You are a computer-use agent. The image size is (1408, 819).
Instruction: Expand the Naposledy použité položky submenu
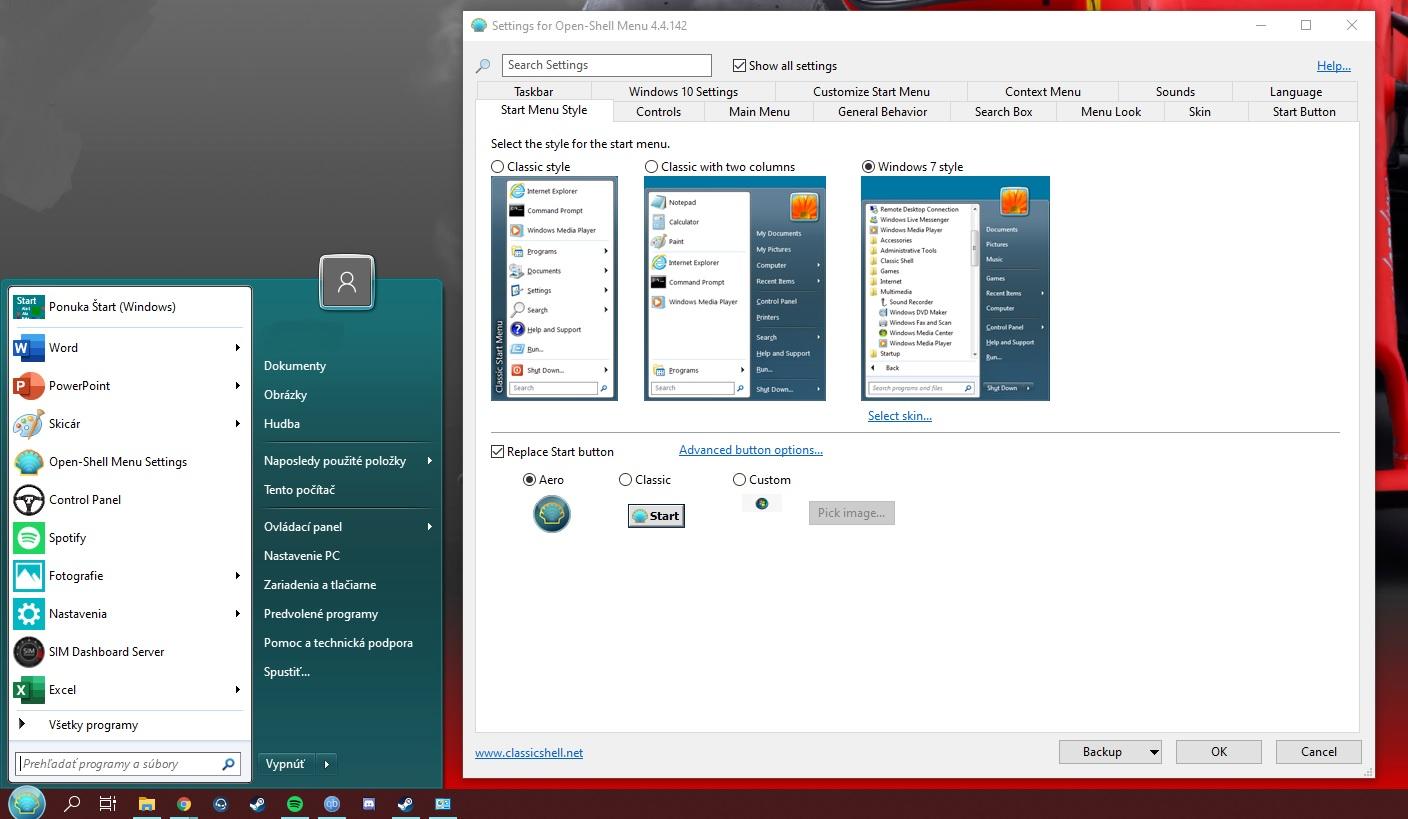click(x=430, y=461)
